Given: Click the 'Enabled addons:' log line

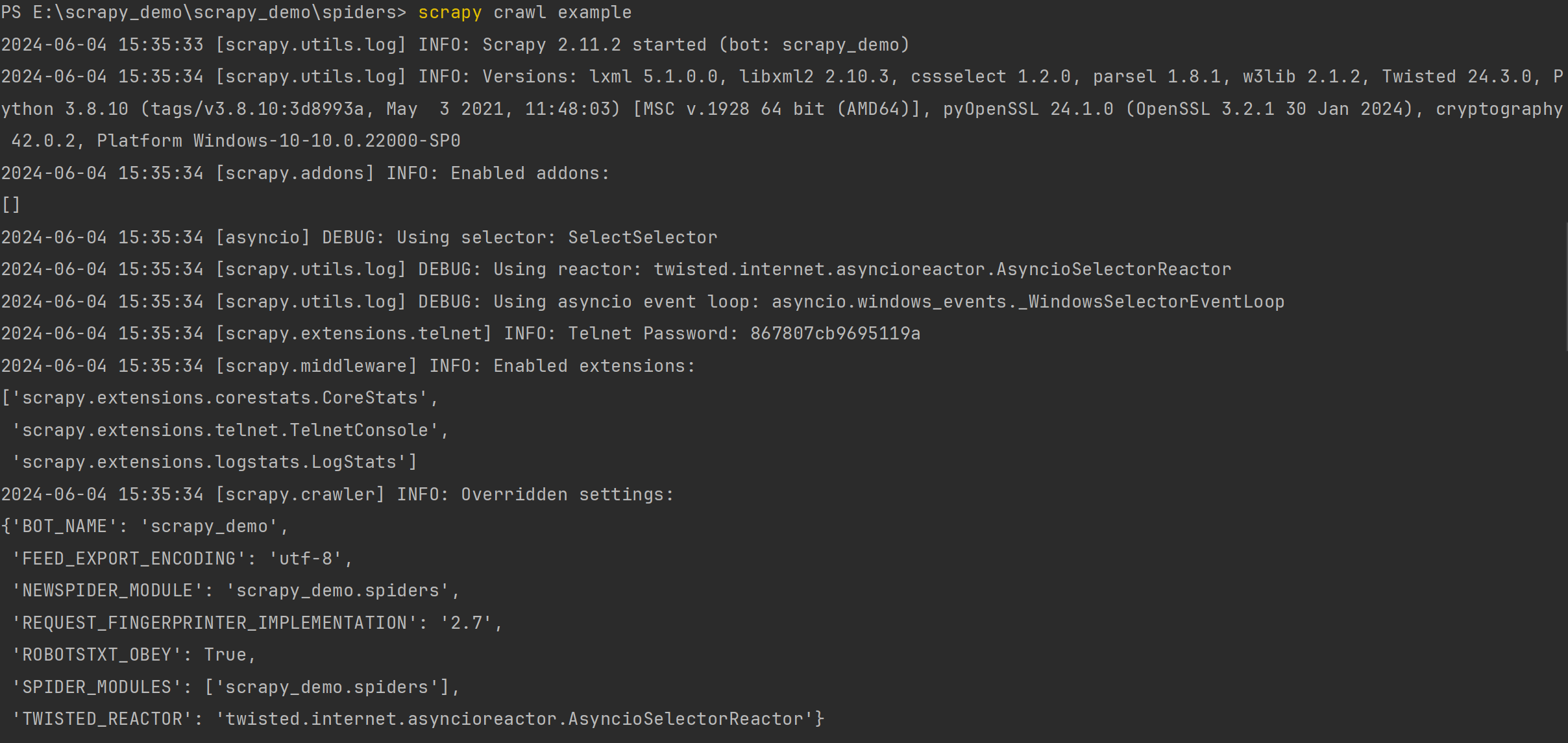Looking at the screenshot, I should click(x=305, y=173).
